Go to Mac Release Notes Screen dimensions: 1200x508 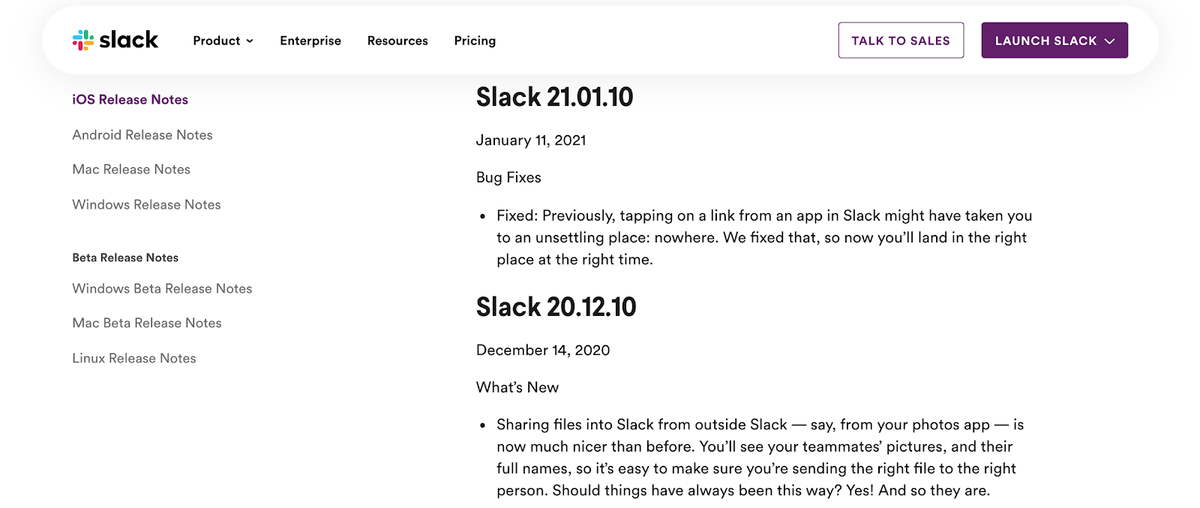click(131, 170)
